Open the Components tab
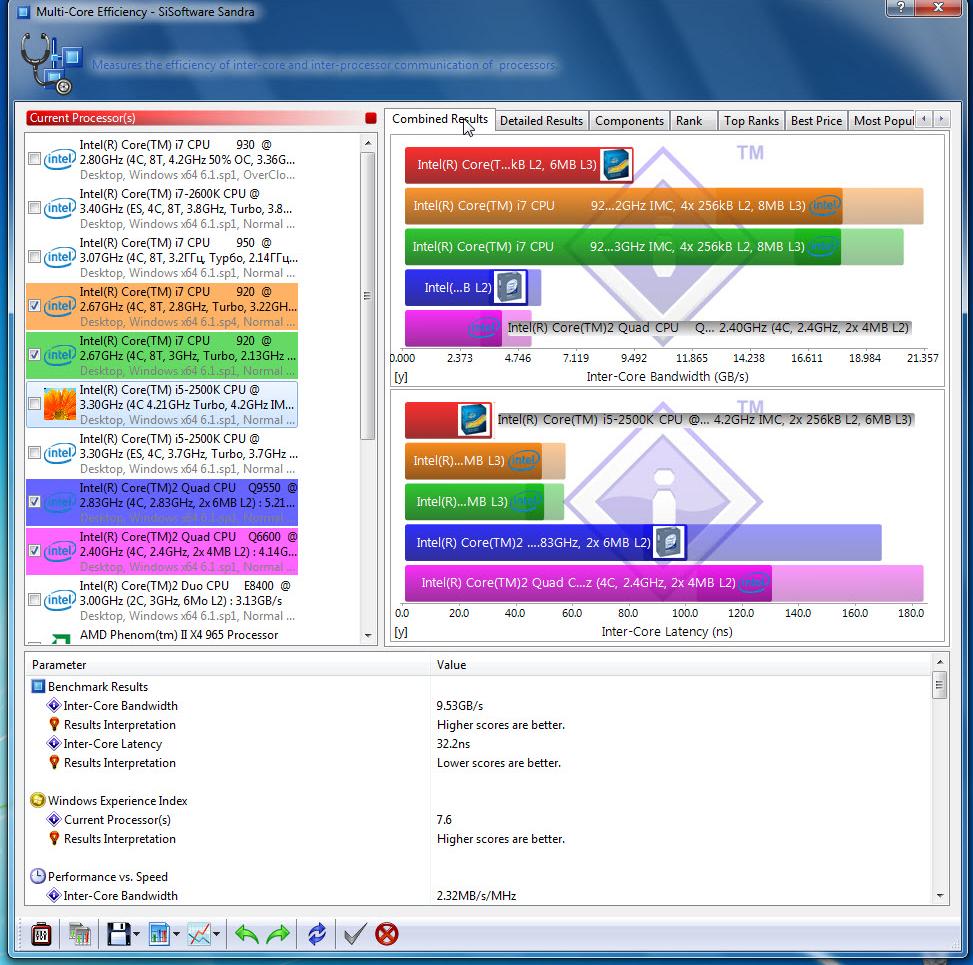 (629, 121)
